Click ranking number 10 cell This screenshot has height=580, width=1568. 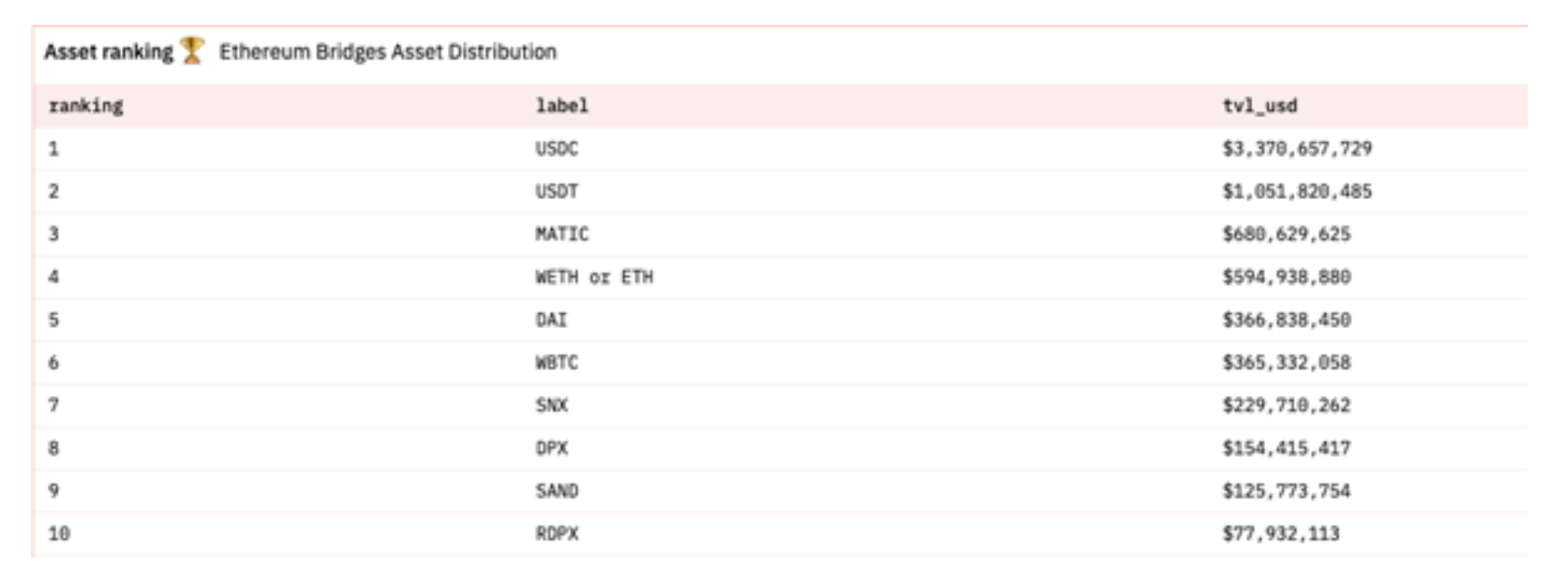(x=59, y=533)
